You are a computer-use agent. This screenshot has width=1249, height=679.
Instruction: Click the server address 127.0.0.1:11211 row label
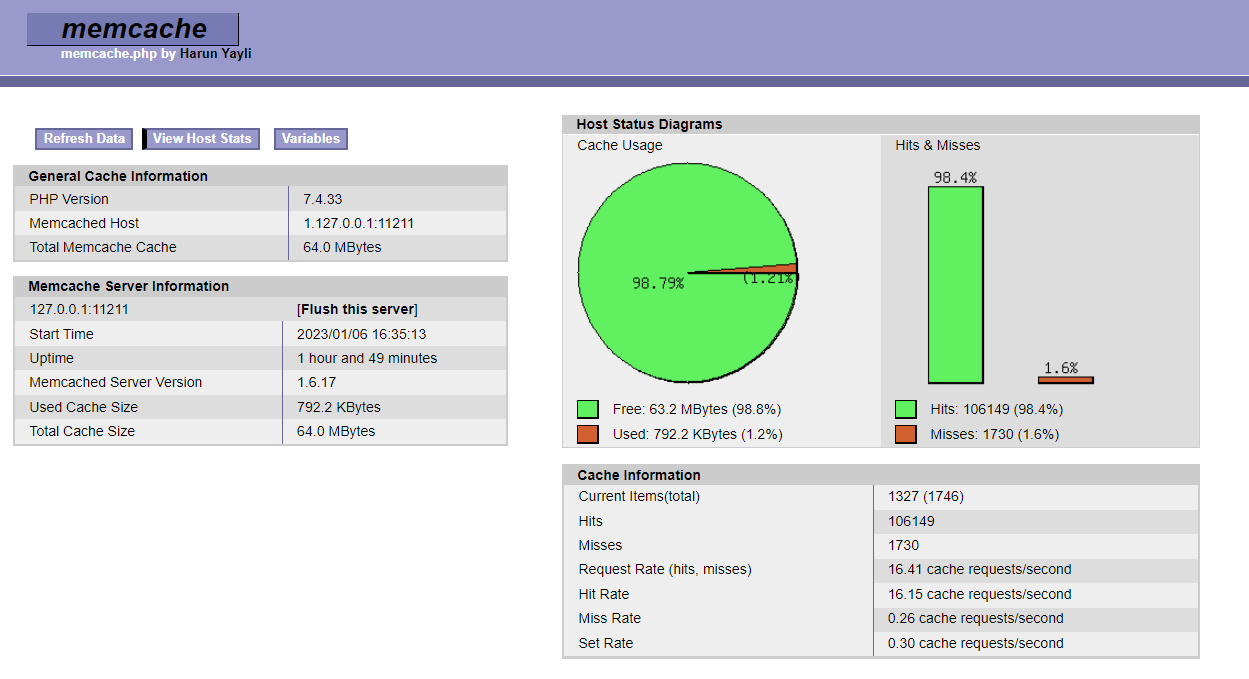point(79,310)
